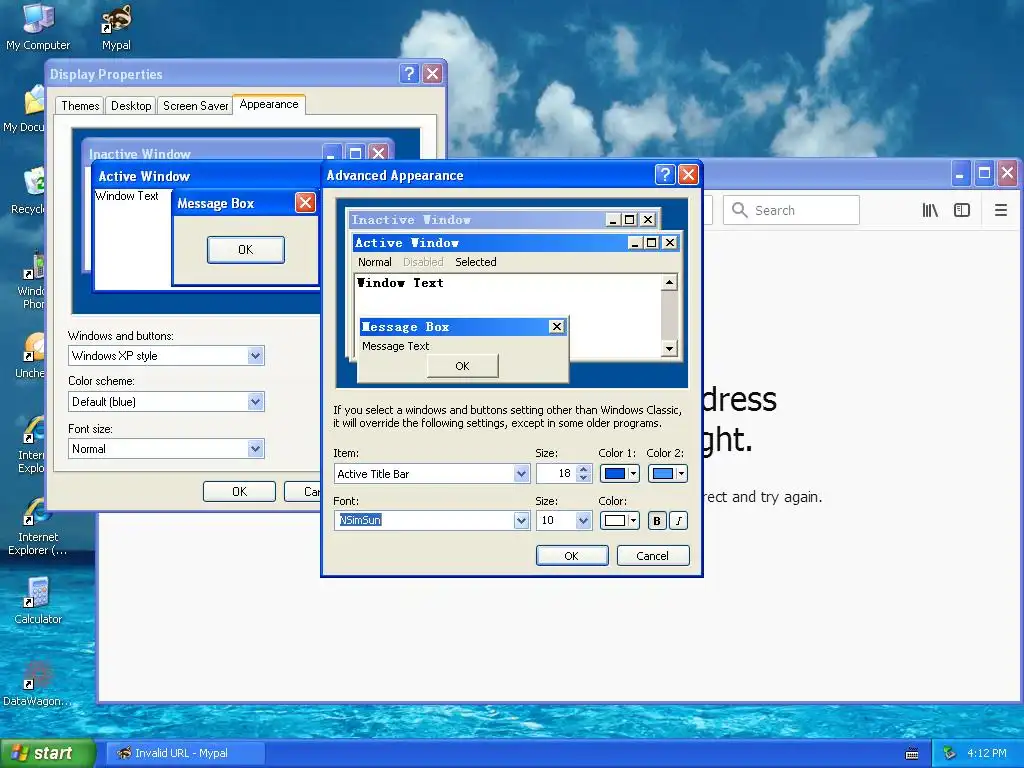Cancel the Advanced Appearance dialog

tap(652, 556)
